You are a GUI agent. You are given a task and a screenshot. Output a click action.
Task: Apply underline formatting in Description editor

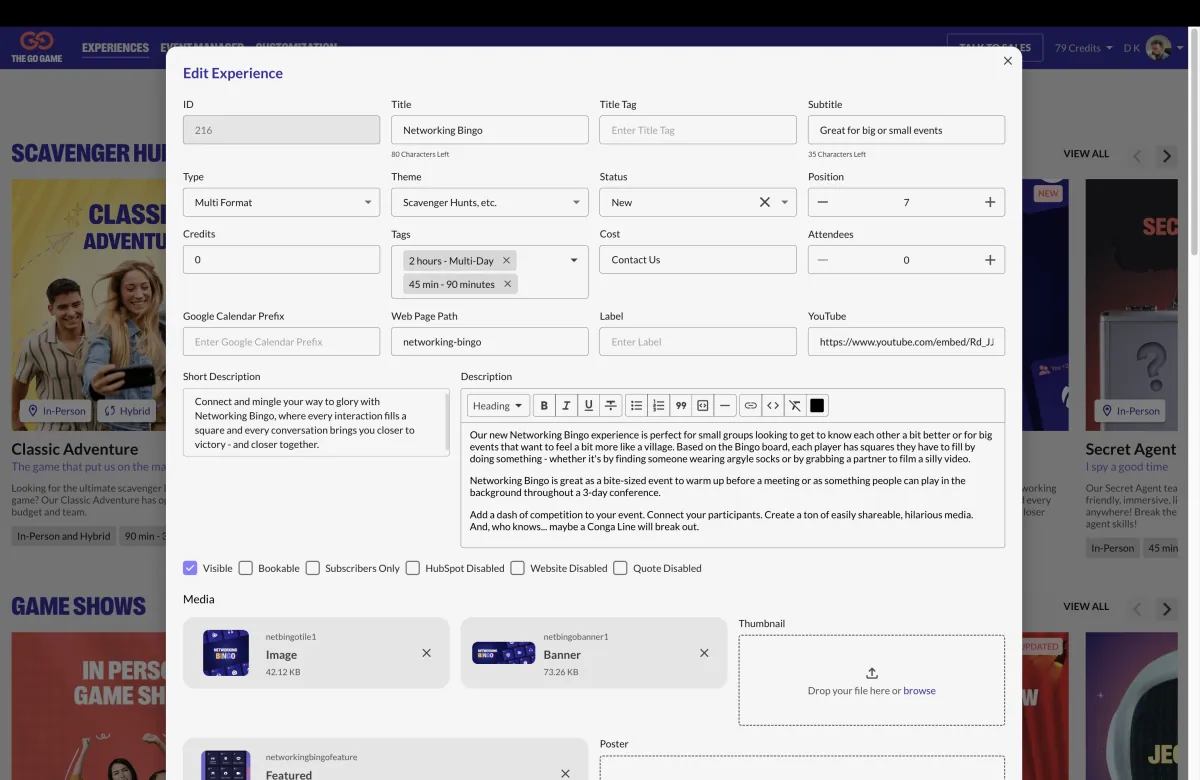pos(588,406)
